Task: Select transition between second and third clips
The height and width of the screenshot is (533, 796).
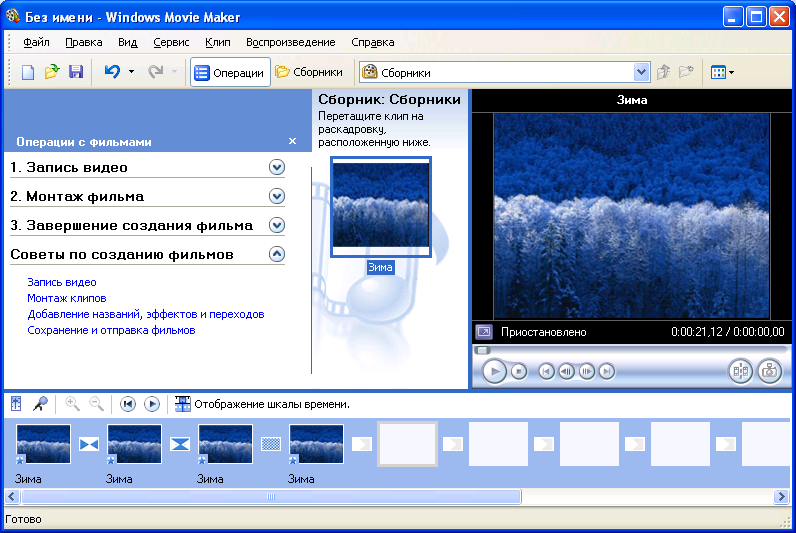Action: (180, 445)
